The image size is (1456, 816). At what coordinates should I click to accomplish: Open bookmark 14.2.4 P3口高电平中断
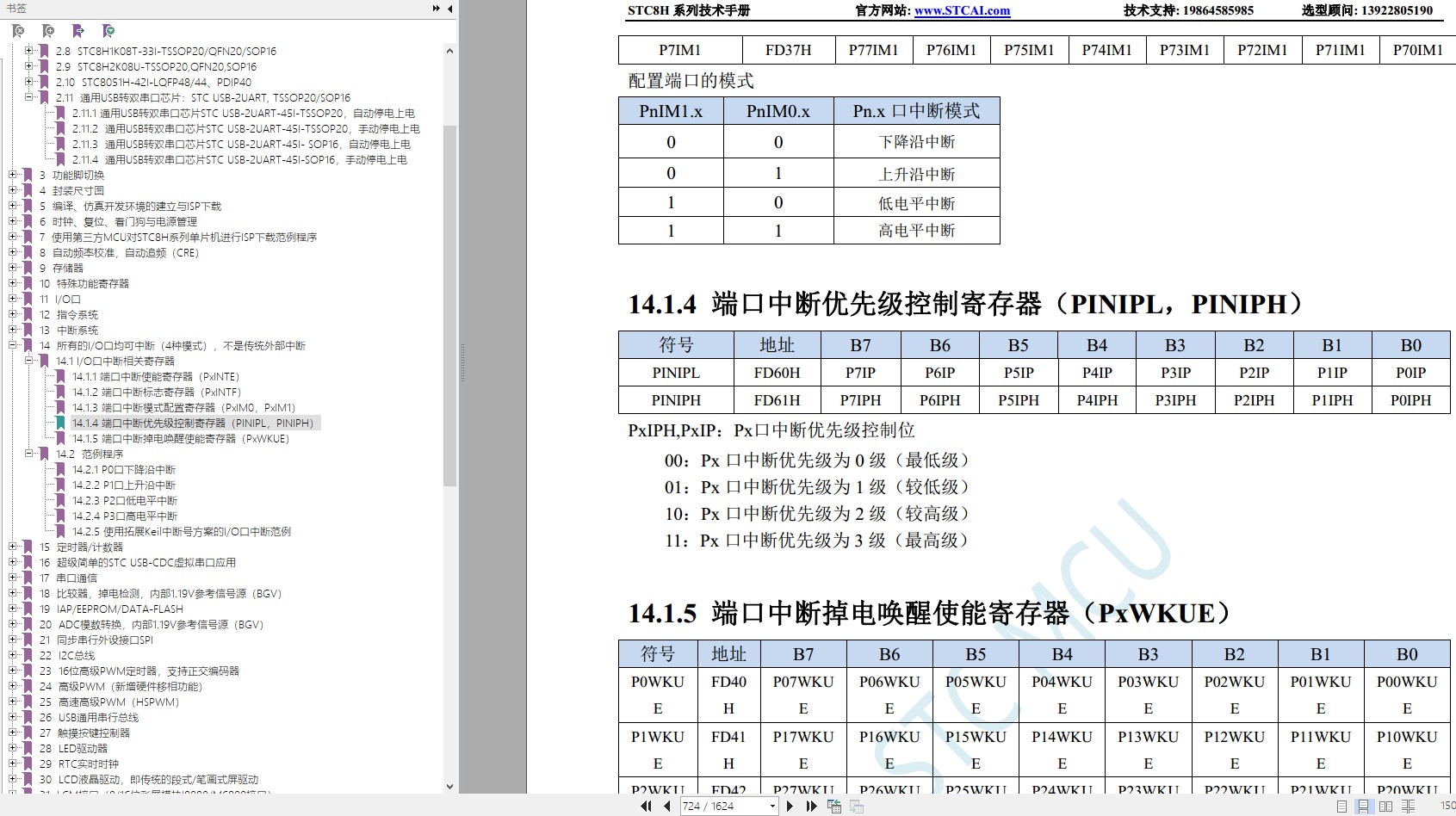point(125,516)
